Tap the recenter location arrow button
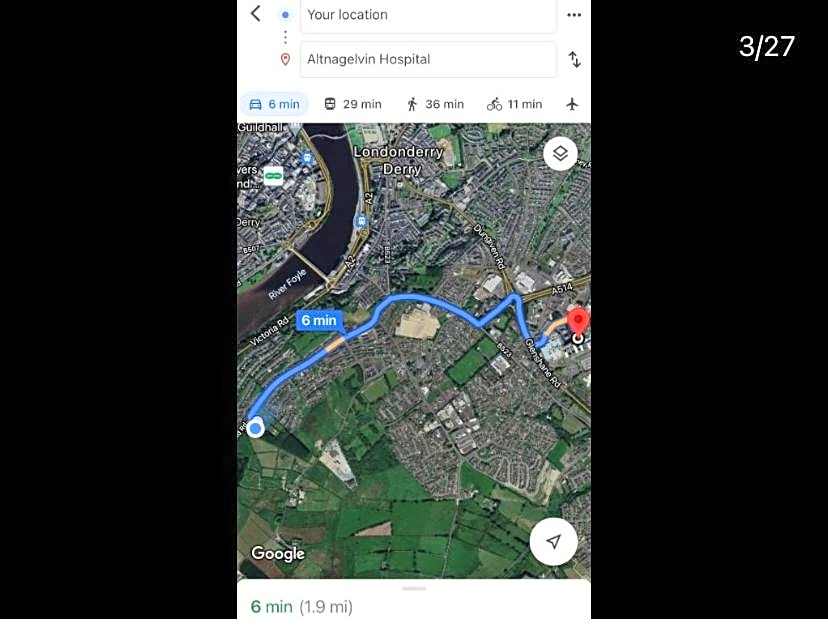Image resolution: width=828 pixels, height=637 pixels. 553,541
